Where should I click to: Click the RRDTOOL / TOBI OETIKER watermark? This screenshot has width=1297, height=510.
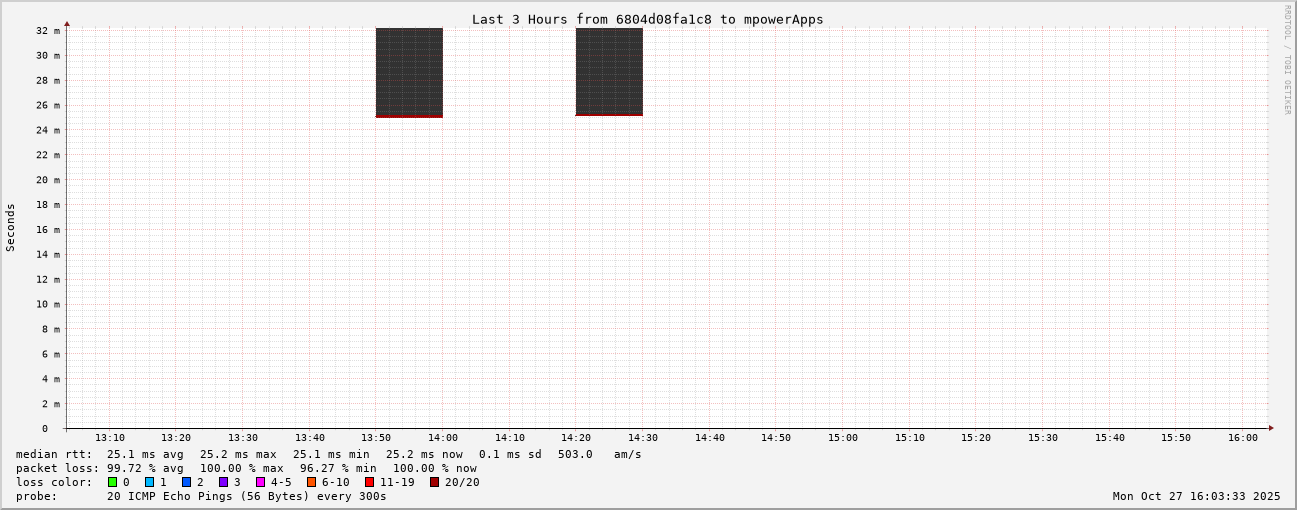point(1287,59)
